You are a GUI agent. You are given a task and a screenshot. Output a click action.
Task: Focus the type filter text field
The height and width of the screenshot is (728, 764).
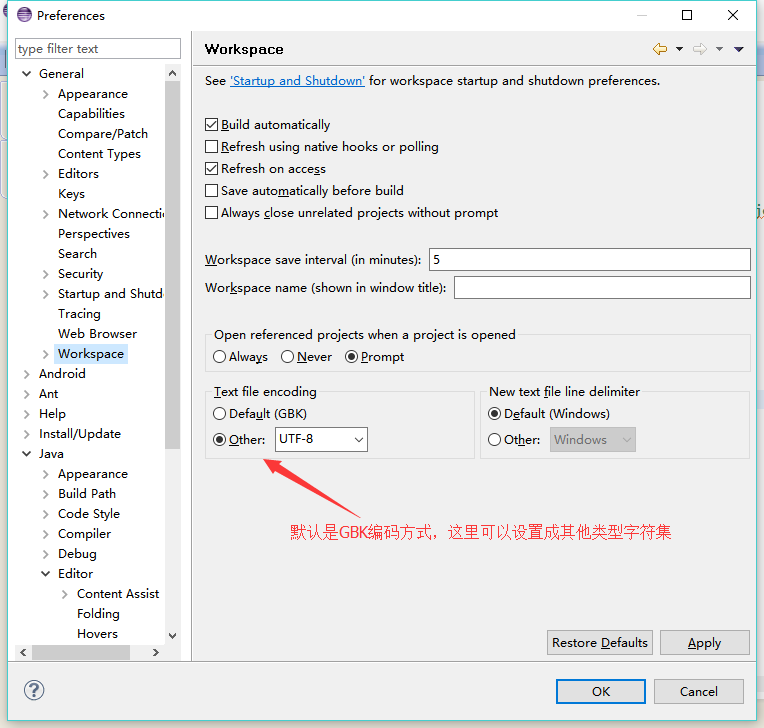tap(98, 49)
